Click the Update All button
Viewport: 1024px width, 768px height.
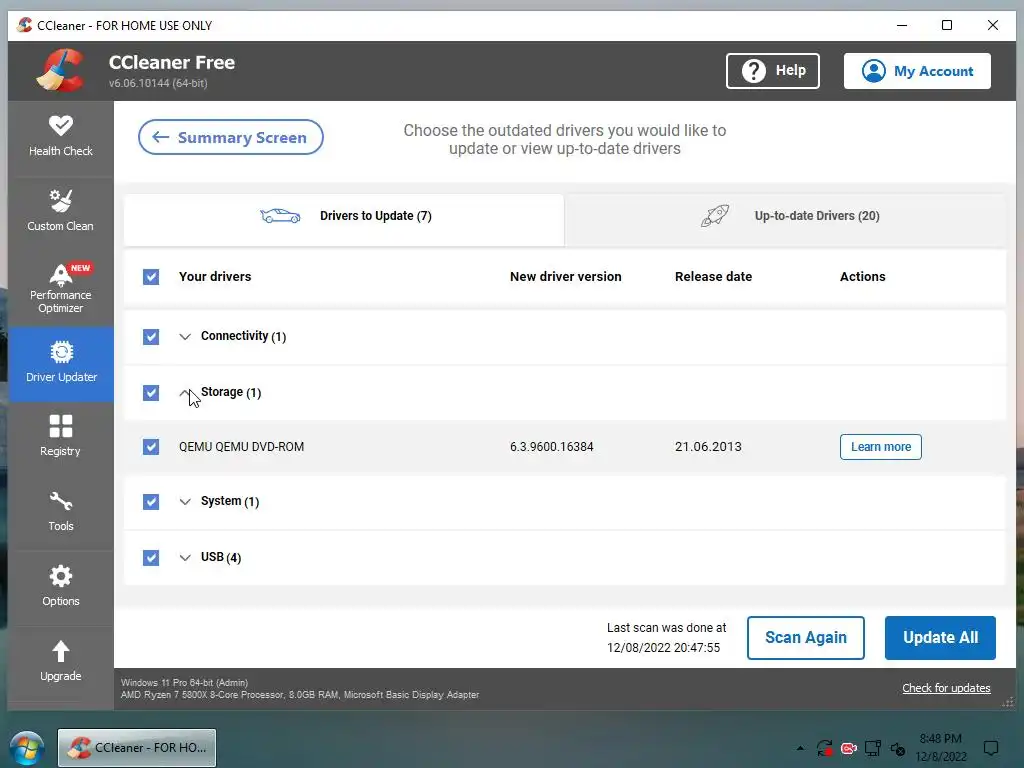tap(940, 638)
